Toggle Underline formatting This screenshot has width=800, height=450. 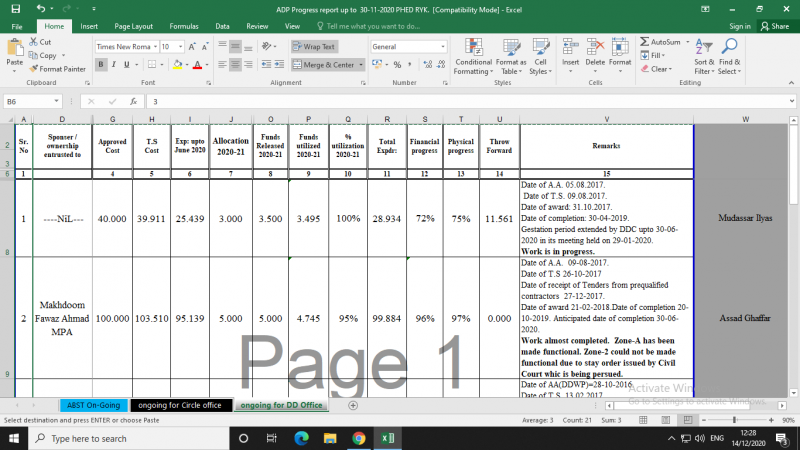point(127,65)
